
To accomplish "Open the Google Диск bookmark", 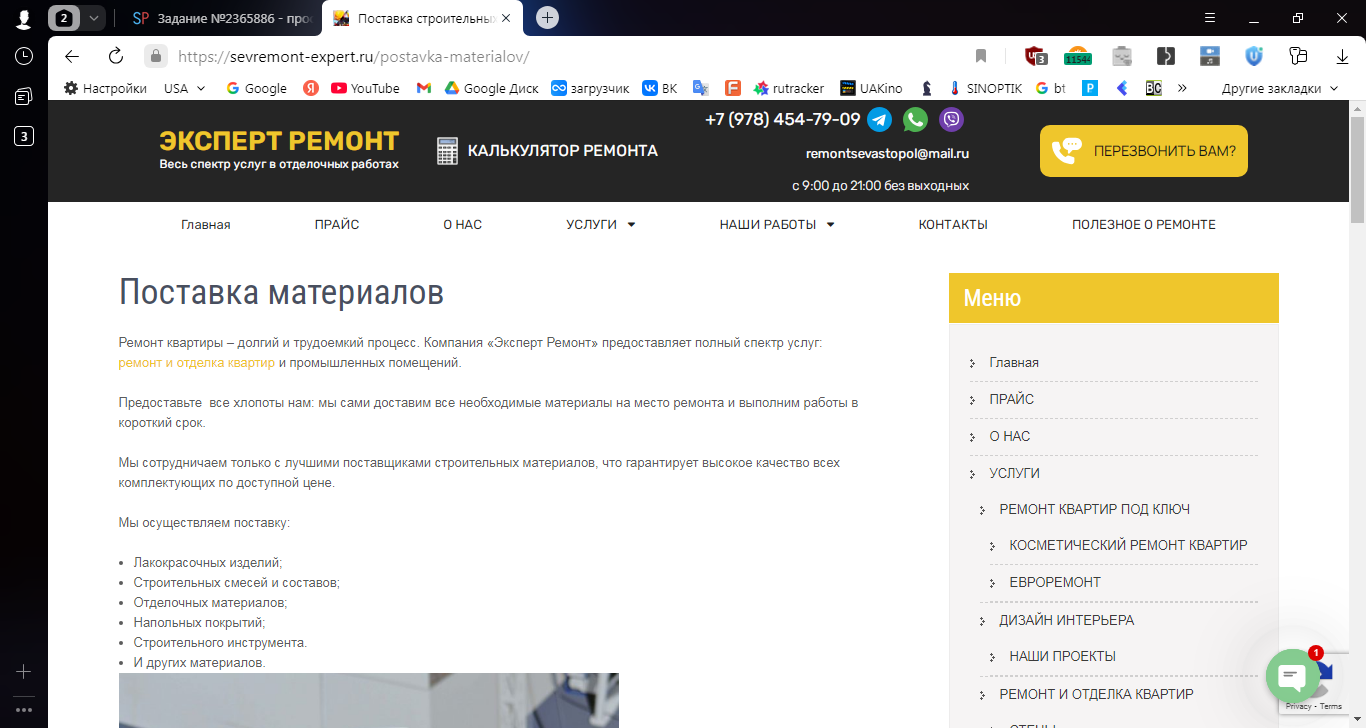I will coord(492,88).
